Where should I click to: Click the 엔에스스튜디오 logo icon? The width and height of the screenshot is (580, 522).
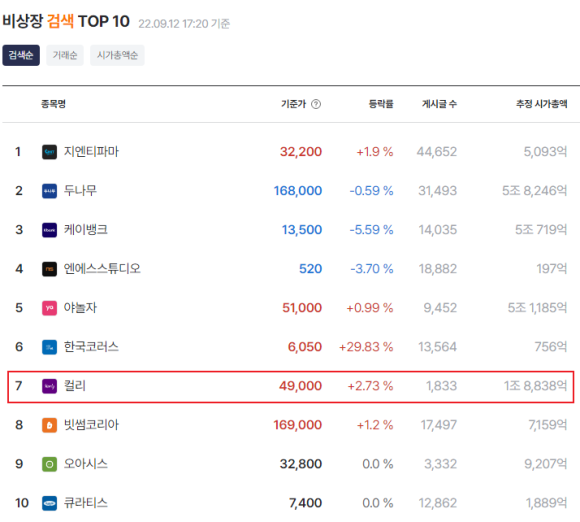[x=49, y=269]
